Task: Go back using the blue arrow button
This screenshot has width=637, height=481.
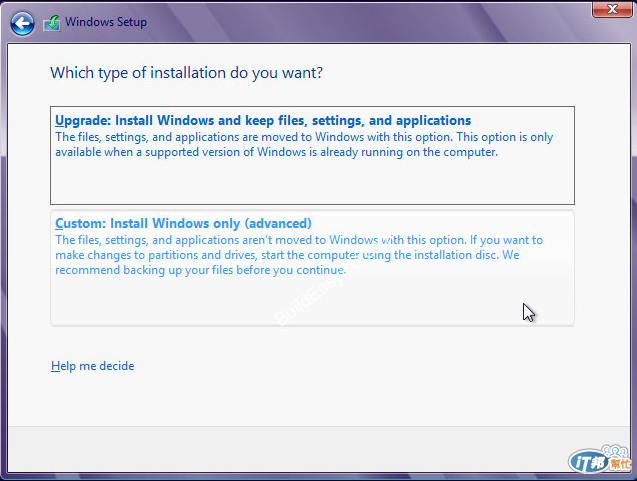Action: (22, 23)
